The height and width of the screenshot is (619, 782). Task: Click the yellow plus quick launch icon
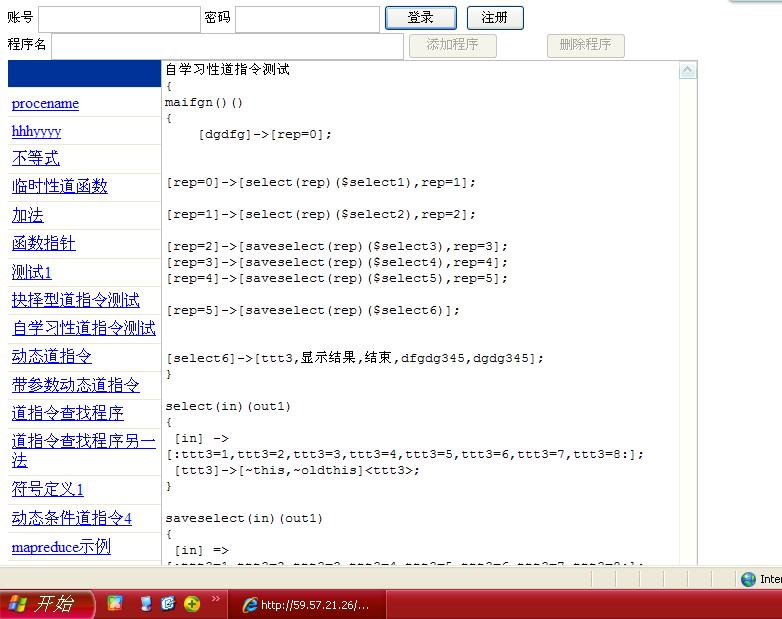[x=192, y=604]
